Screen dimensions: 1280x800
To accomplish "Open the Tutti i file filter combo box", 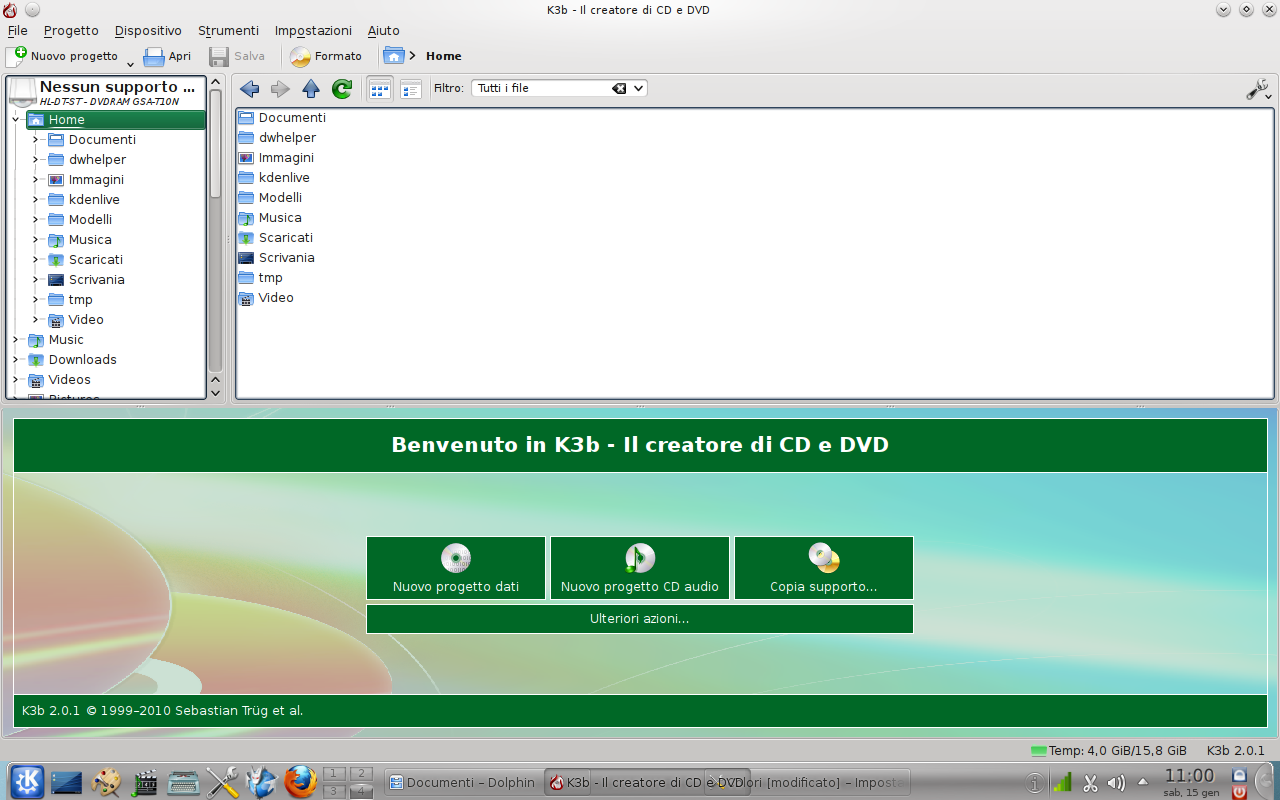I will tap(559, 88).
